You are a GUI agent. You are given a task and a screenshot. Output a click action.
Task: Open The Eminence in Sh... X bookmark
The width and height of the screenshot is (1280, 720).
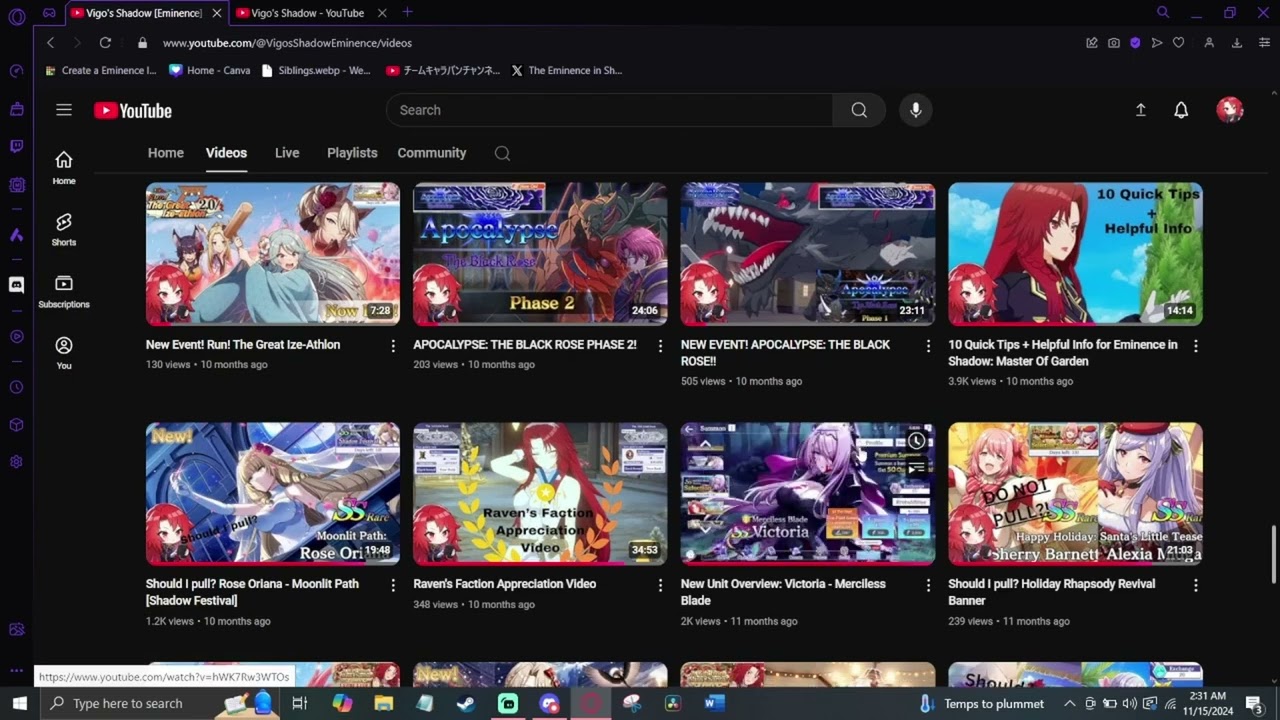tap(566, 71)
